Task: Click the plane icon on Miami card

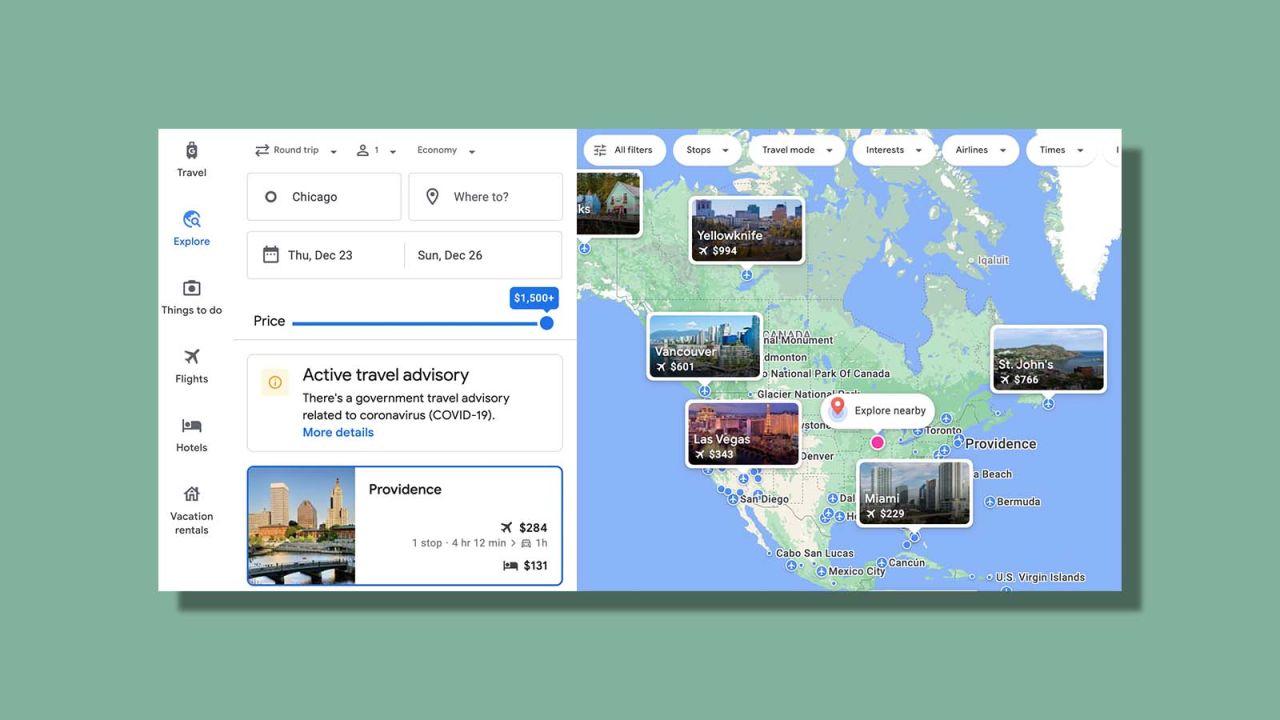Action: click(870, 514)
